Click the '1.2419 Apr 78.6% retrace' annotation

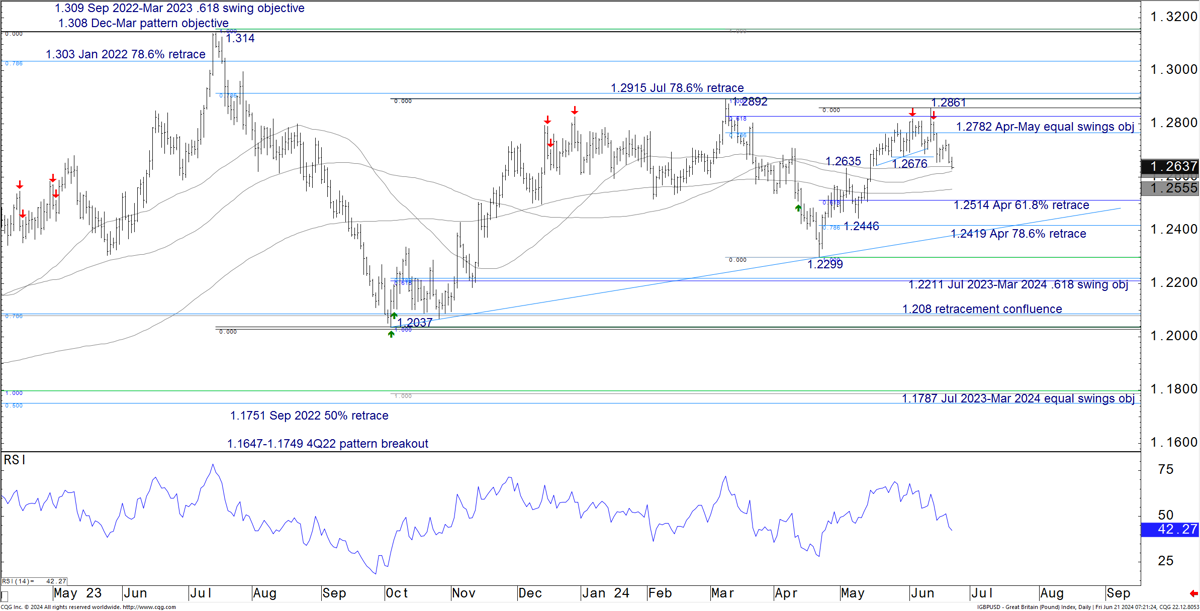1018,234
